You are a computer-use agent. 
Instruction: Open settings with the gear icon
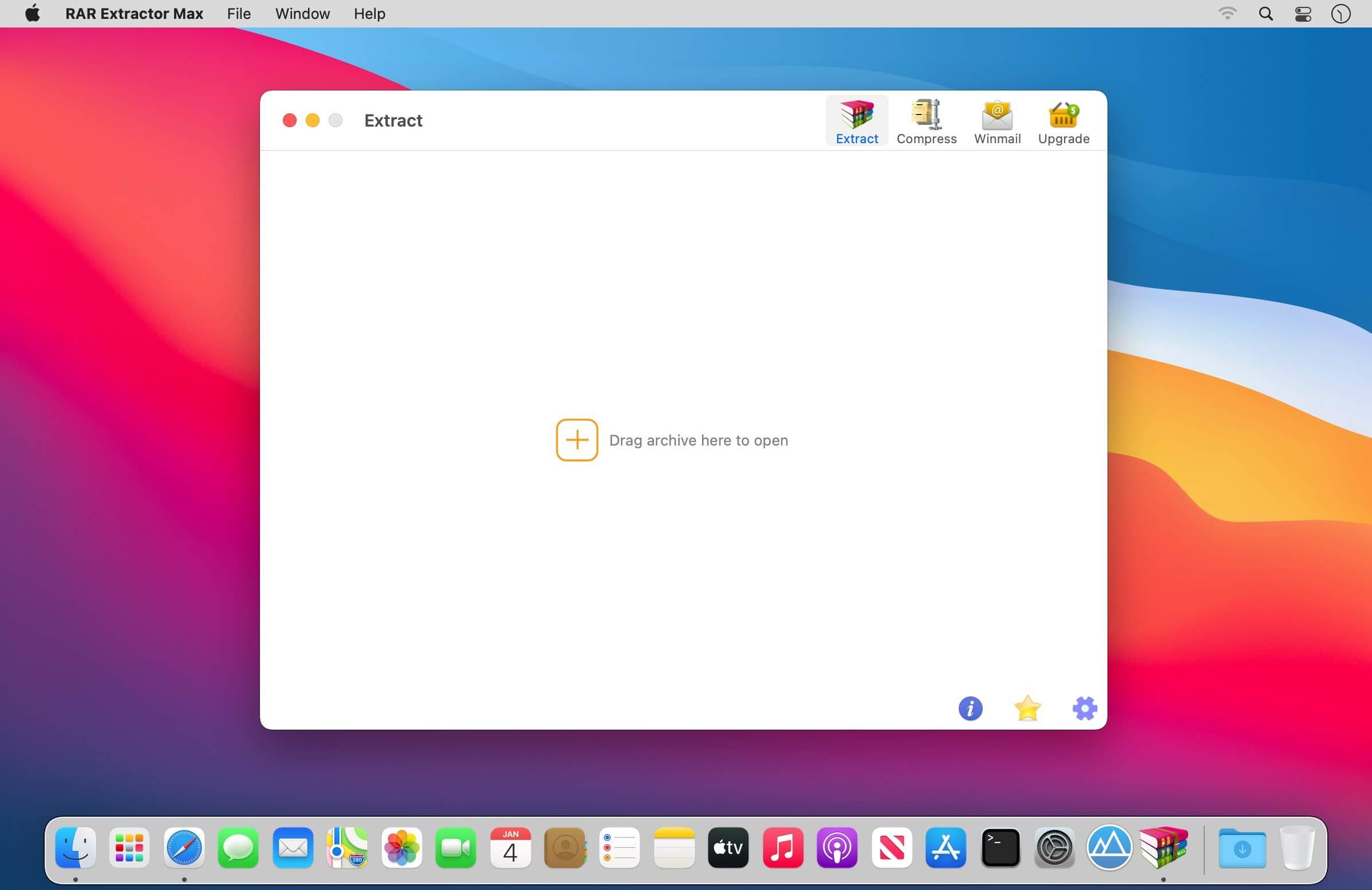click(x=1085, y=708)
